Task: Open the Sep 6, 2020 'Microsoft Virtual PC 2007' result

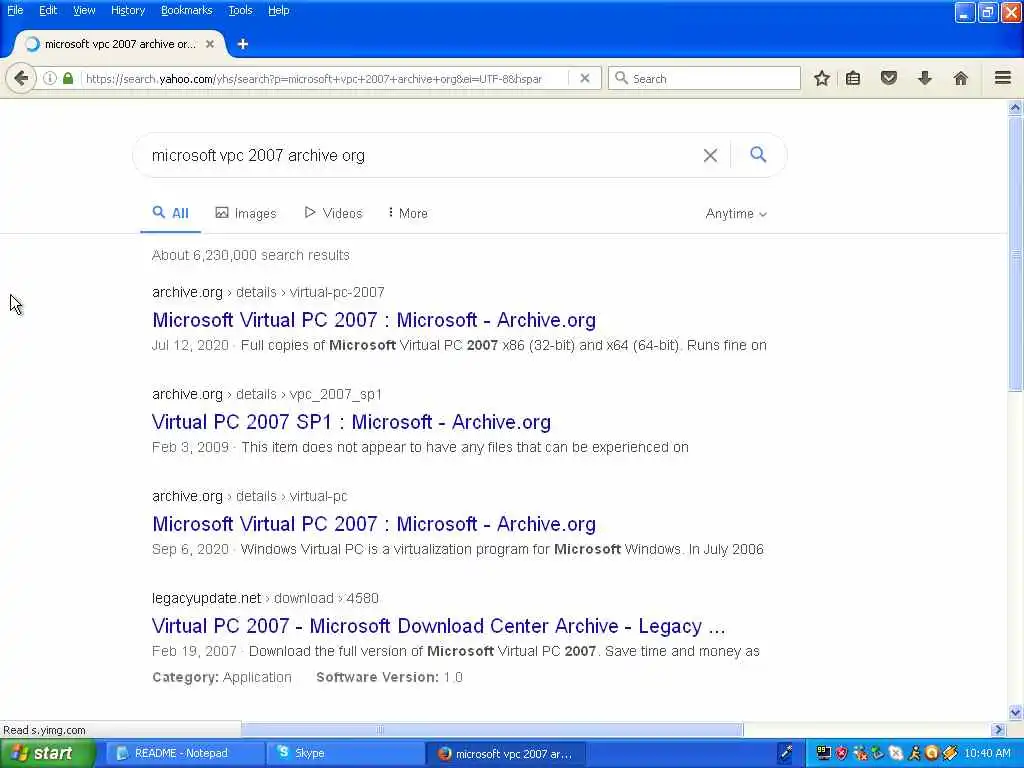Action: pyautogui.click(x=374, y=524)
